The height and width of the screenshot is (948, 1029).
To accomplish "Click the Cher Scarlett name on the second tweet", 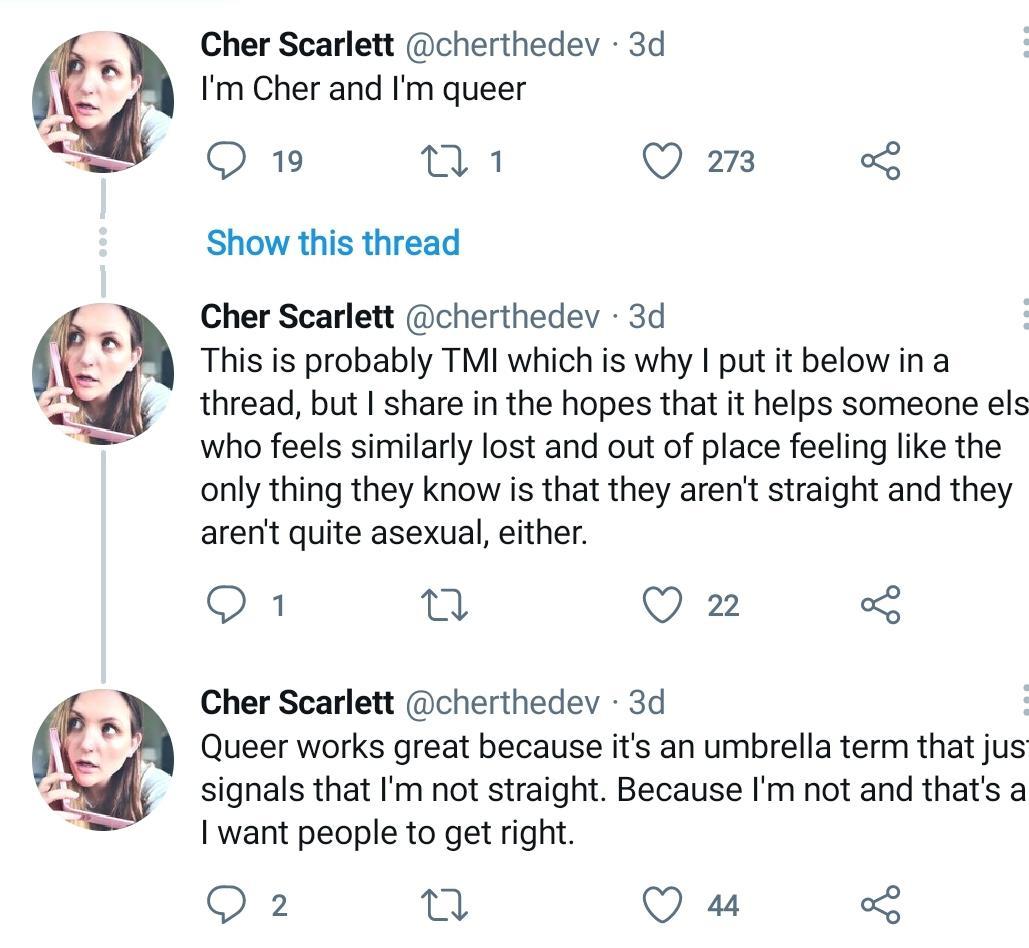I will 297,316.
